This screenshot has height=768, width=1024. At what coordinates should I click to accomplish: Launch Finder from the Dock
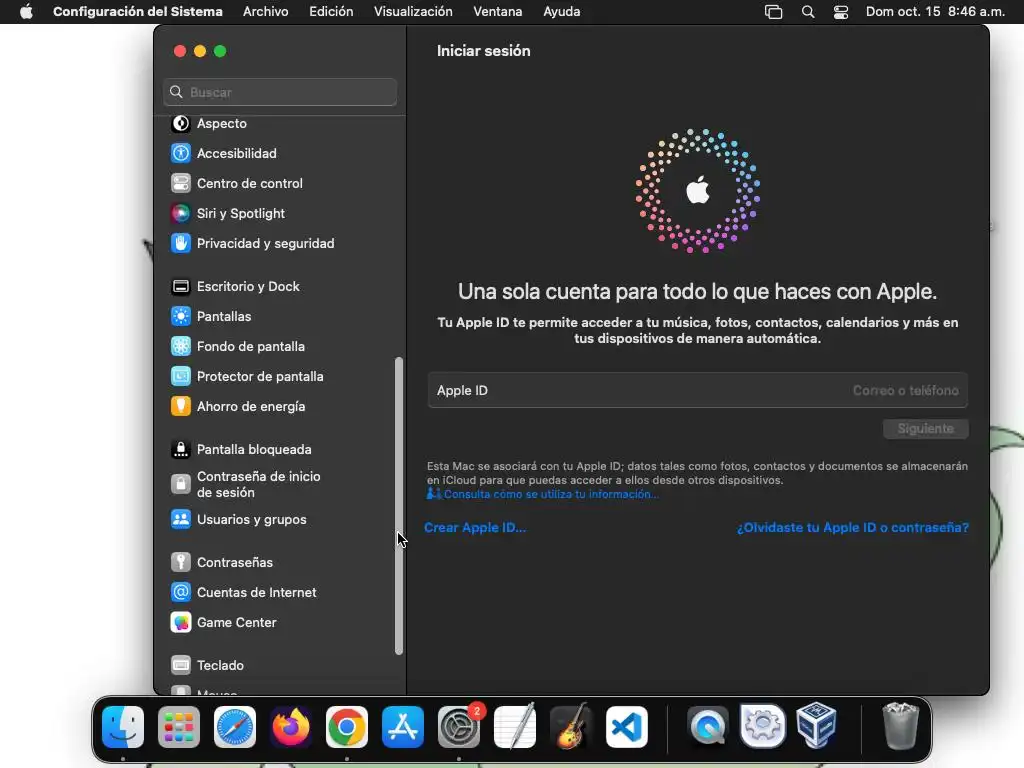coord(123,727)
